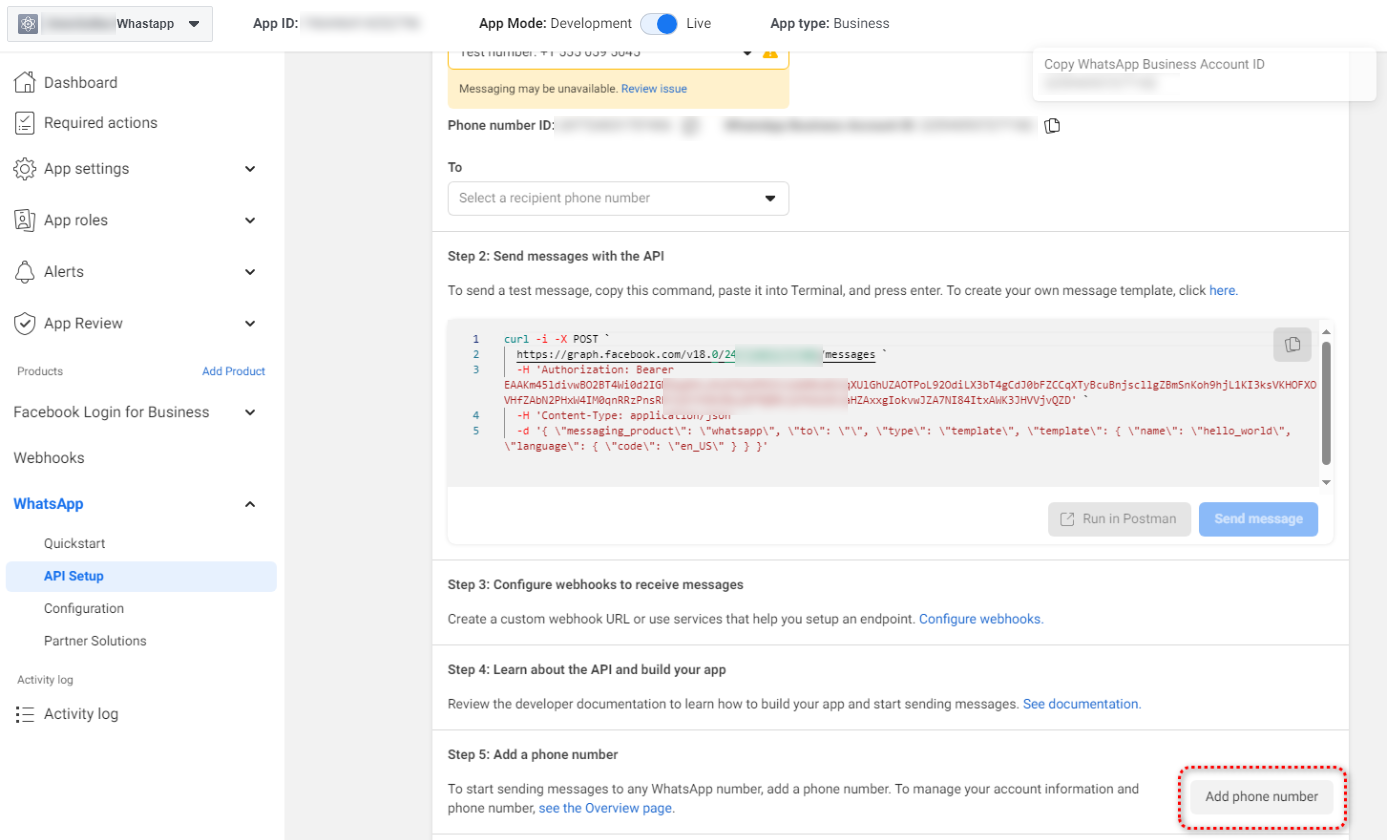
Task: Open the recipient phone number dropdown
Action: pyautogui.click(x=618, y=198)
